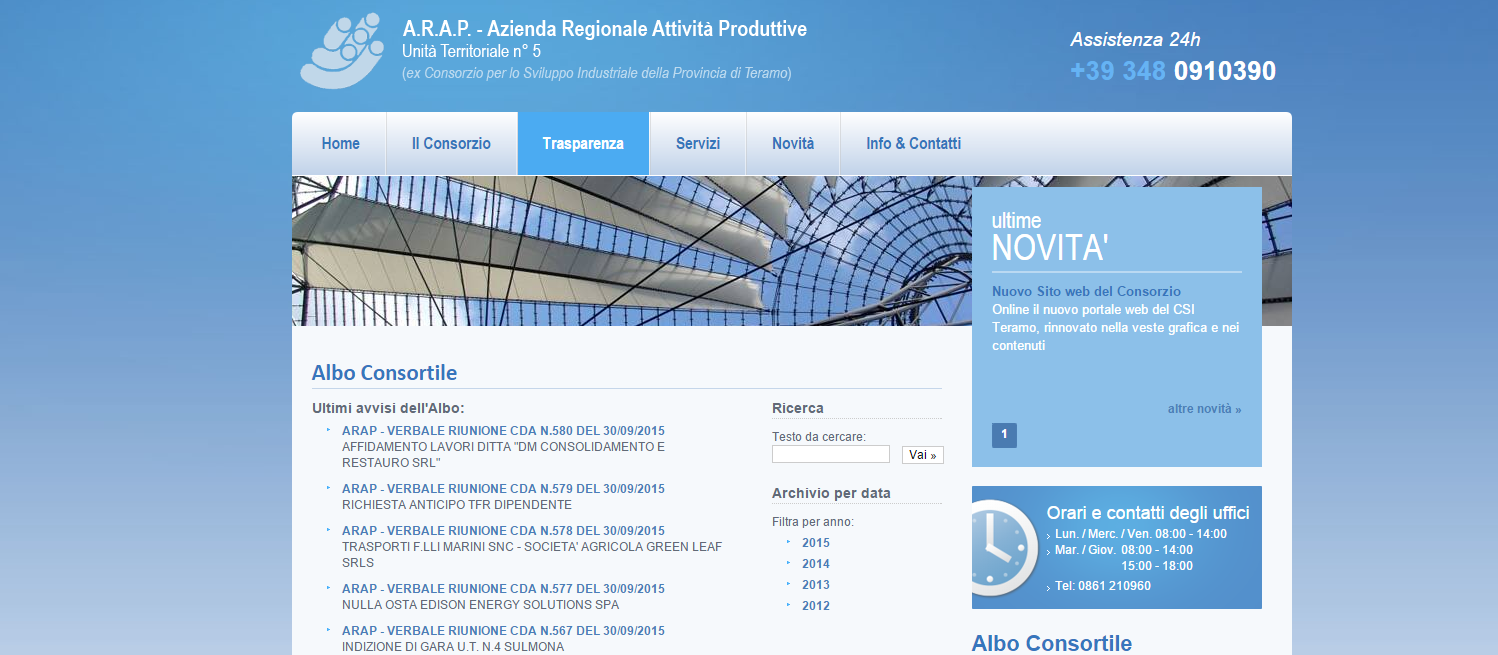Click the clock icon in office hours box
This screenshot has width=1498, height=655.
pyautogui.click(x=1002, y=548)
